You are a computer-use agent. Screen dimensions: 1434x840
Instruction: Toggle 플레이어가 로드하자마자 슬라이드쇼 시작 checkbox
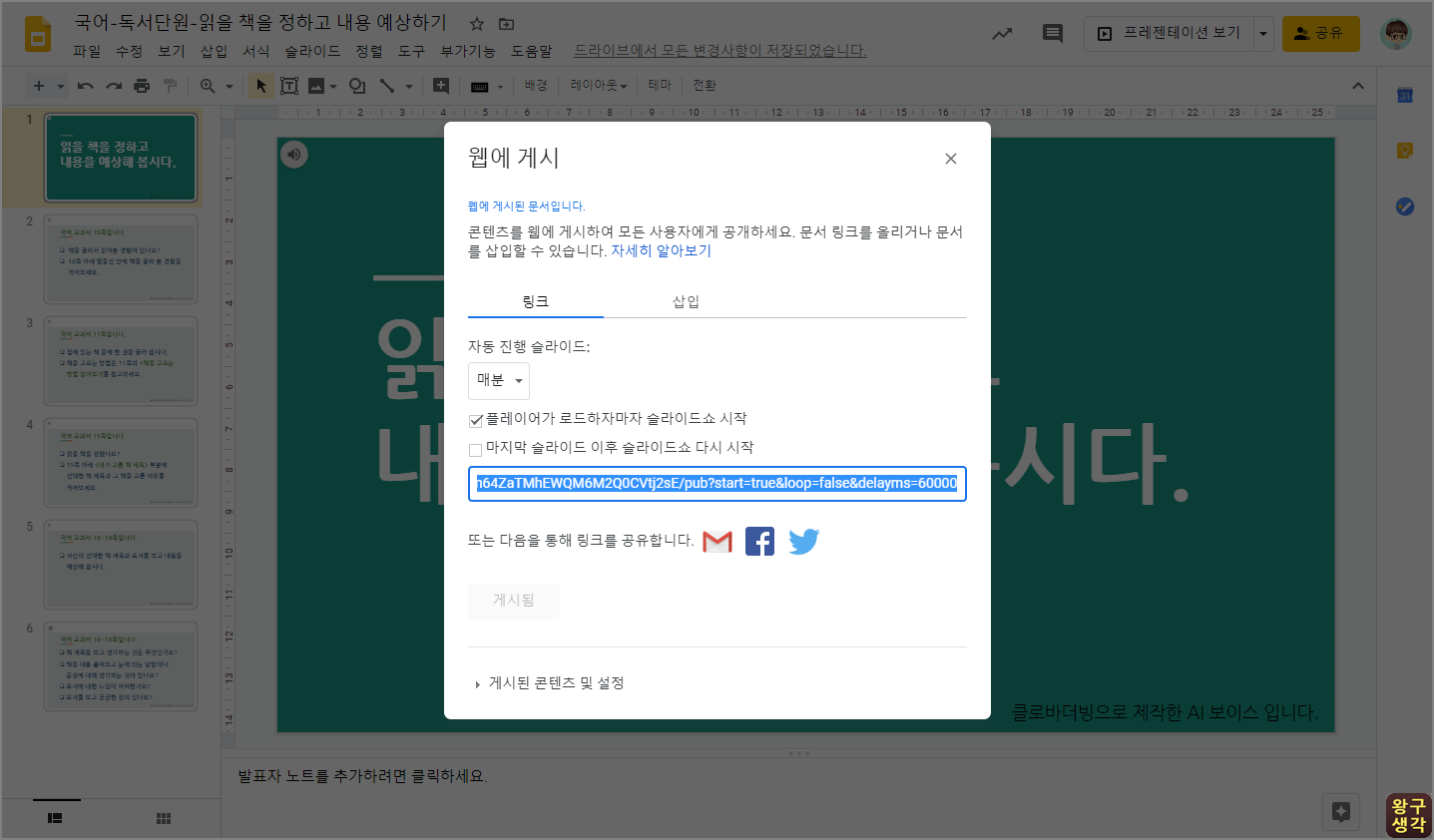476,420
